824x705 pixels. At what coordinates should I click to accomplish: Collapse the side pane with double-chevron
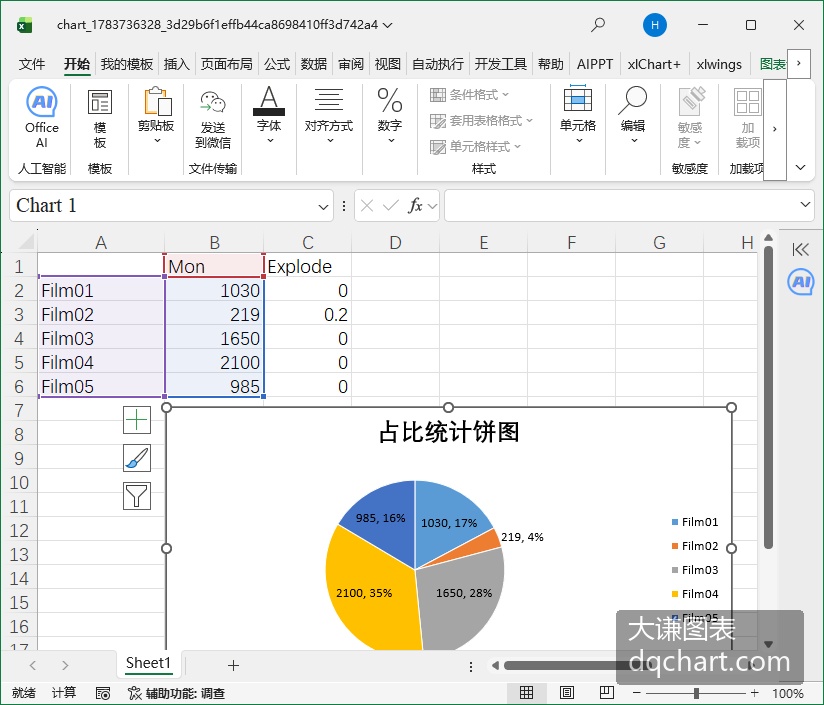800,250
